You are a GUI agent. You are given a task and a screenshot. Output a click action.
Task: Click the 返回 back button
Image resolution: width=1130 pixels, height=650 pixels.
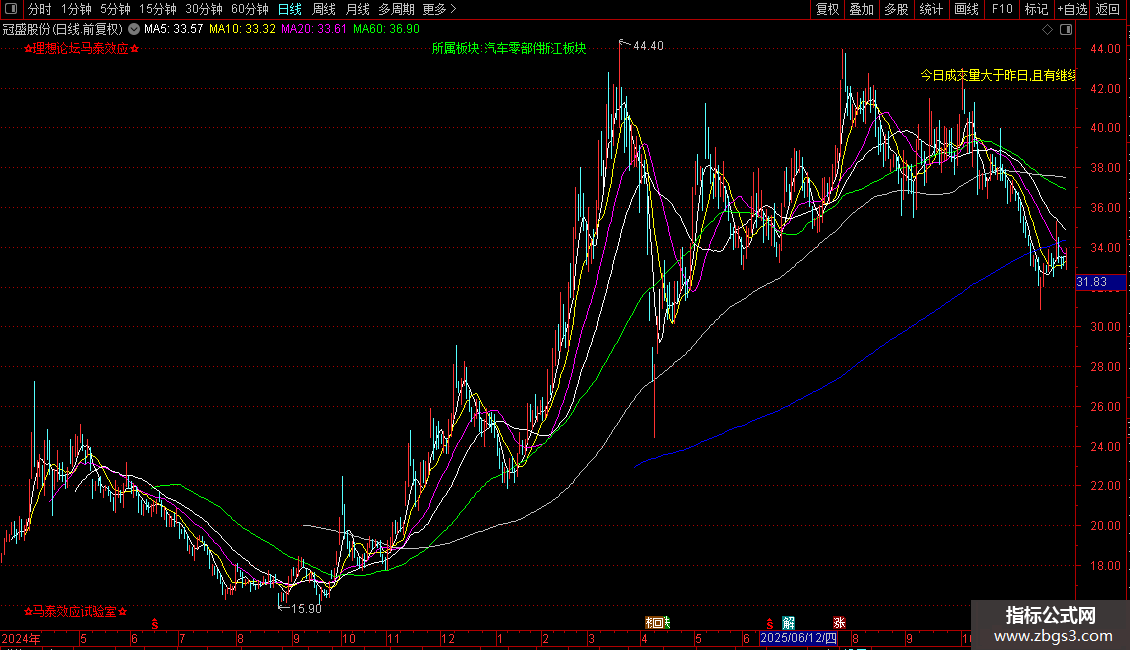coord(1108,10)
